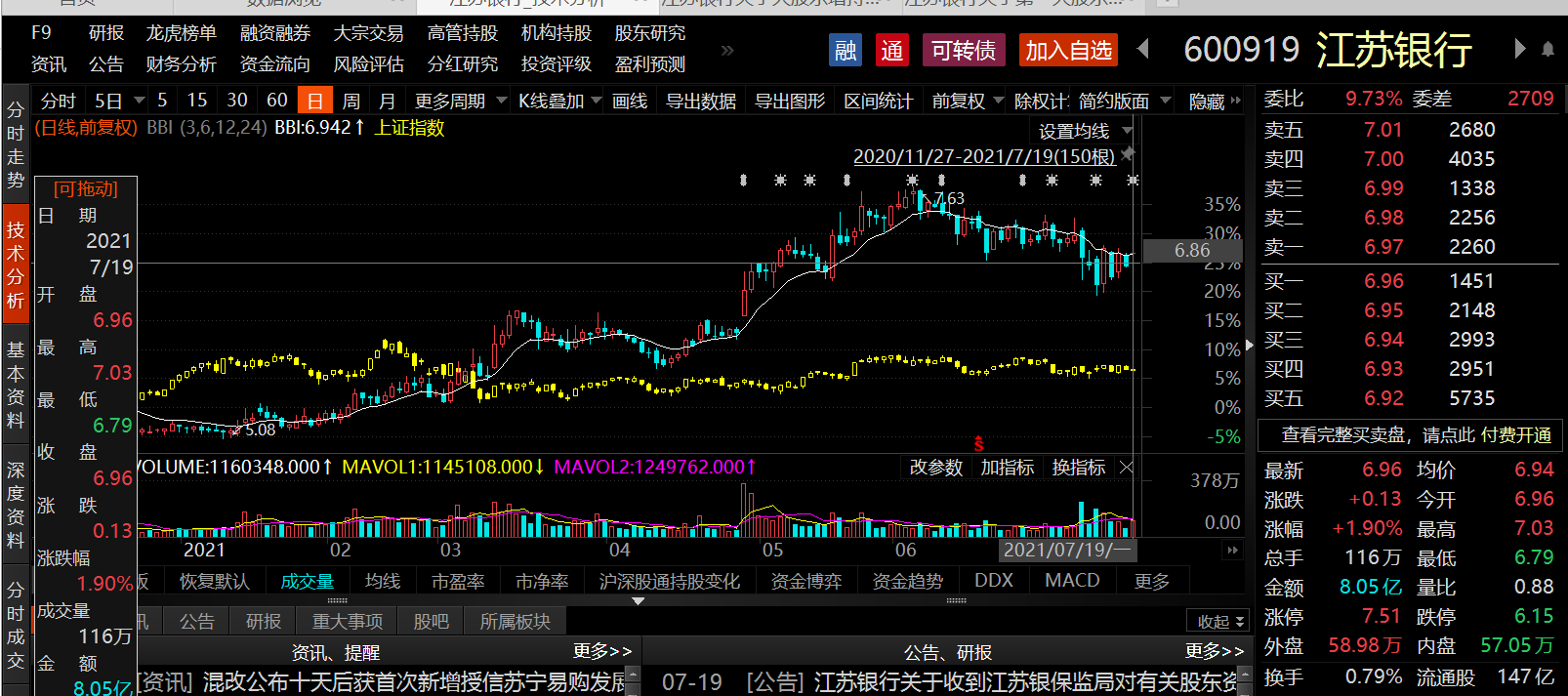The height and width of the screenshot is (696, 1568).
Task: Select 成交量 volume indicator
Action: tap(307, 581)
